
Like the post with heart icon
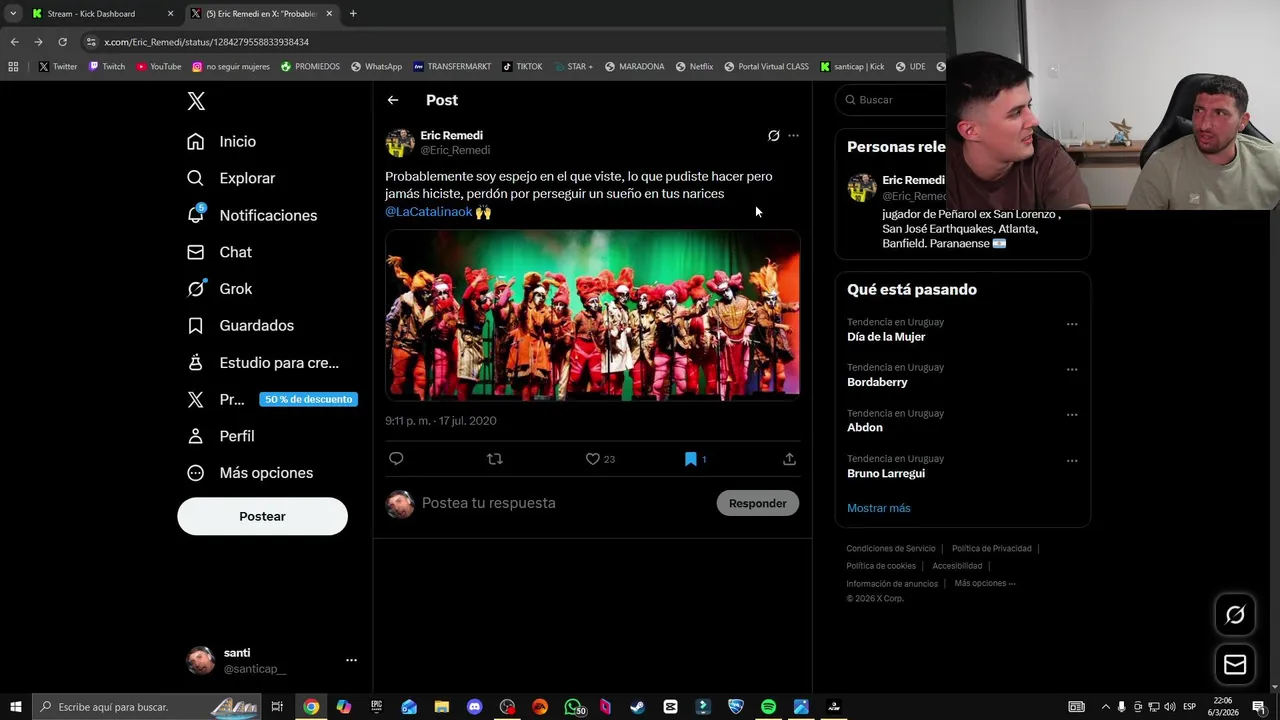point(593,459)
